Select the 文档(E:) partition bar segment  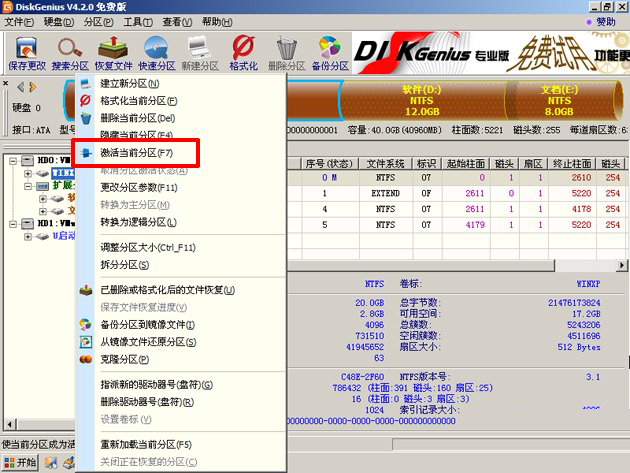(558, 100)
